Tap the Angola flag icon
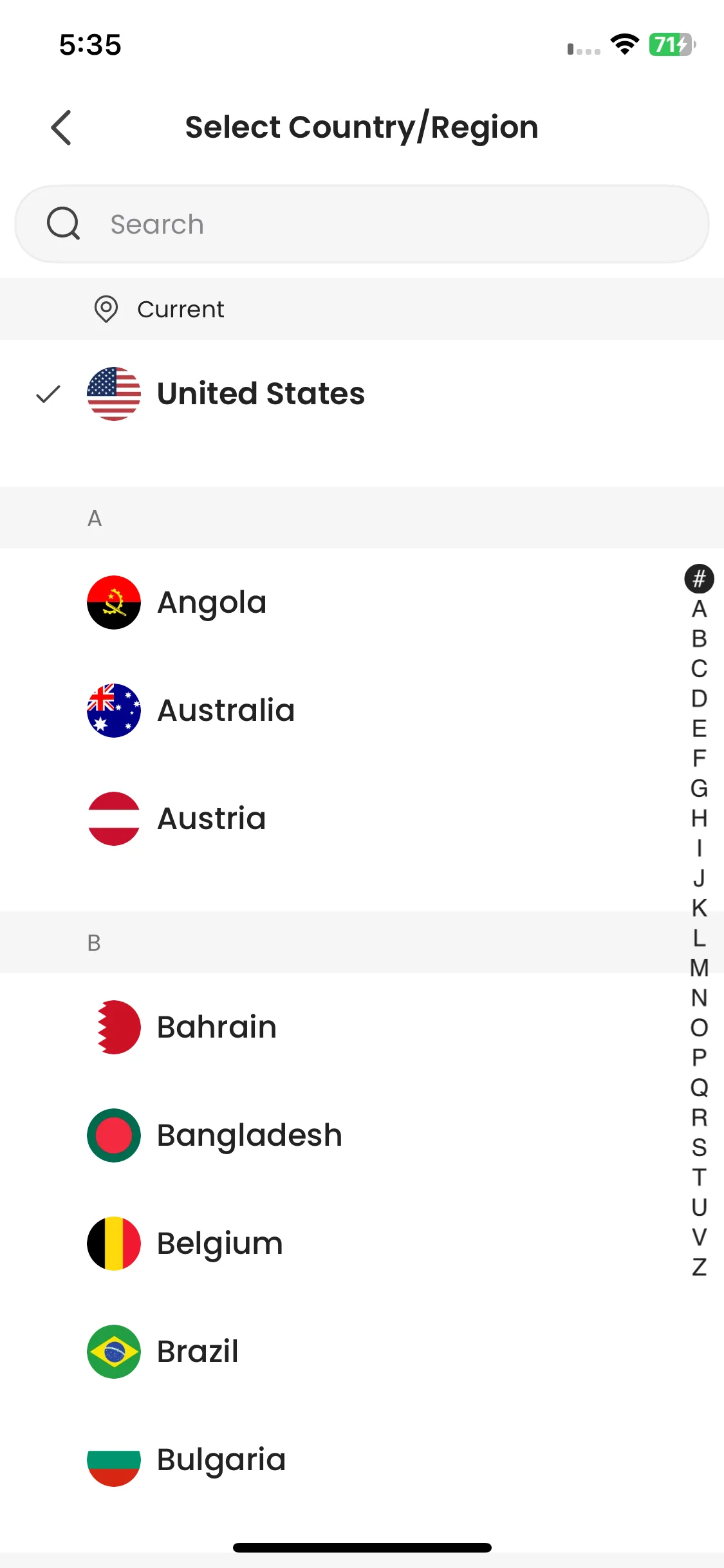Screen dimensions: 724x1568 (114, 602)
